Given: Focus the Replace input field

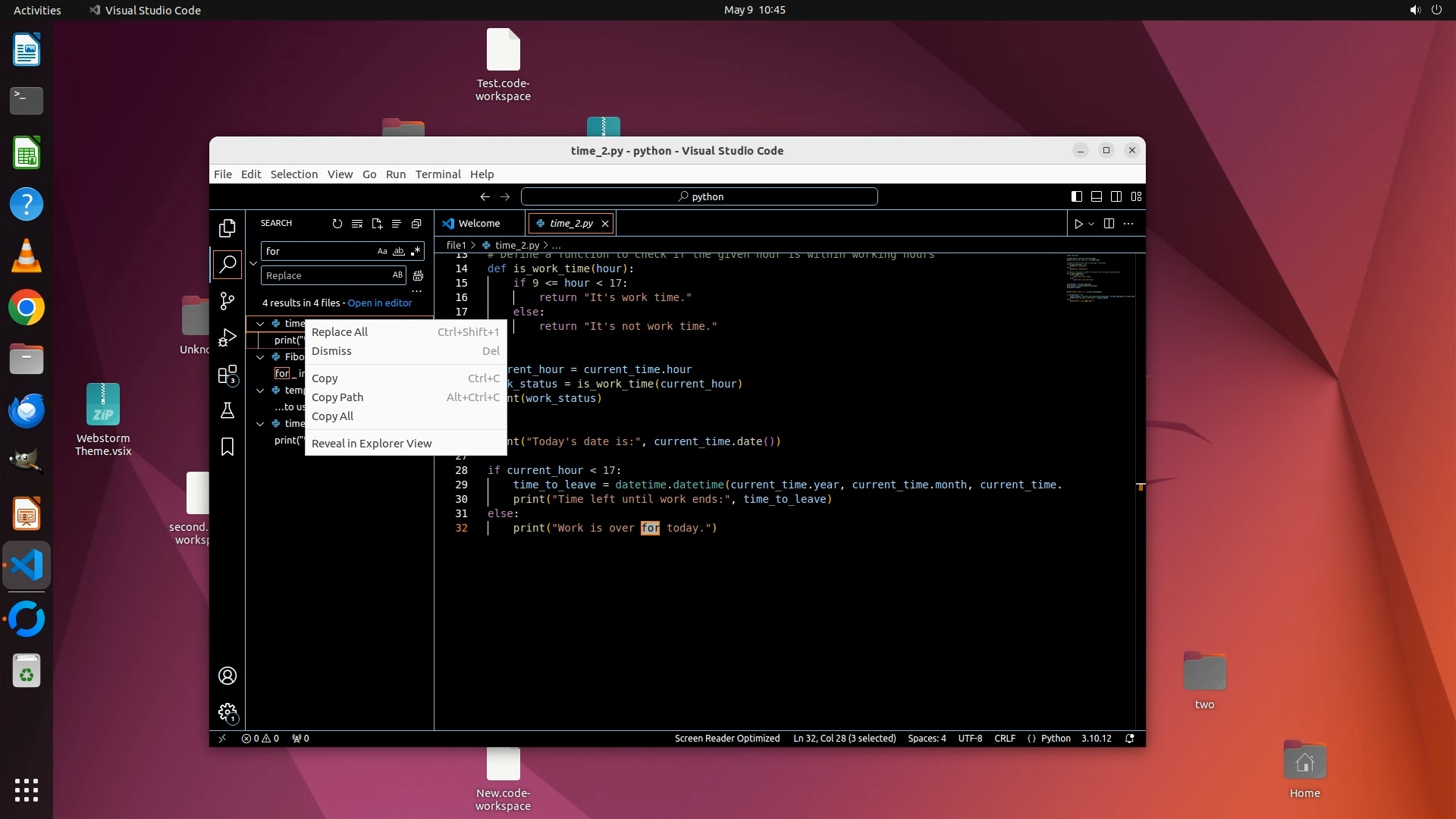Looking at the screenshot, I should coord(326,276).
